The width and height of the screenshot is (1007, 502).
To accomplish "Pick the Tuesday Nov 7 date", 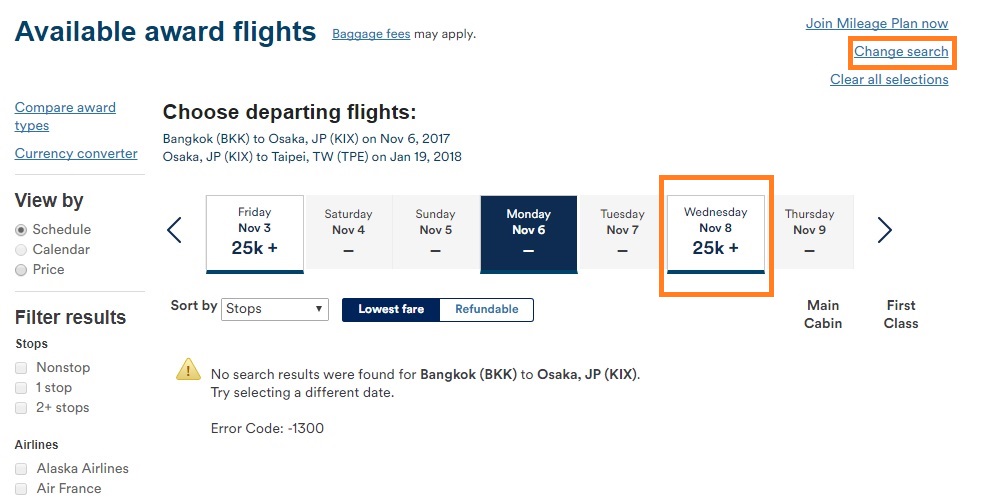I will pos(622,232).
